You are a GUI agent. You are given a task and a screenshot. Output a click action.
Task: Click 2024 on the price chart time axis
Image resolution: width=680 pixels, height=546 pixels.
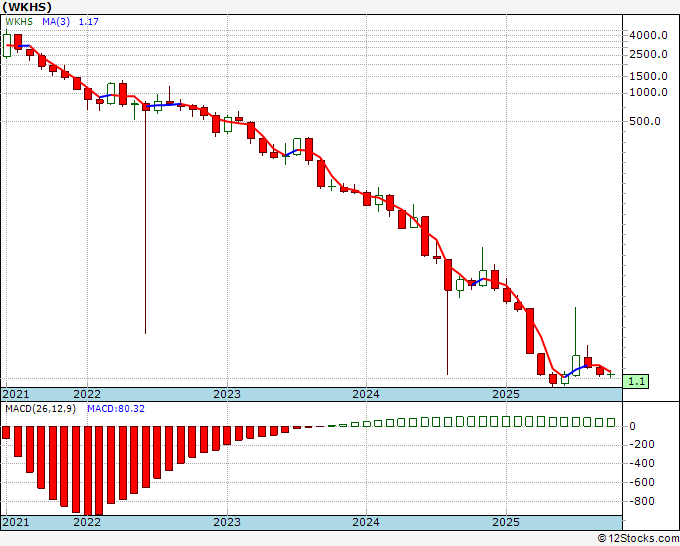[x=366, y=394]
